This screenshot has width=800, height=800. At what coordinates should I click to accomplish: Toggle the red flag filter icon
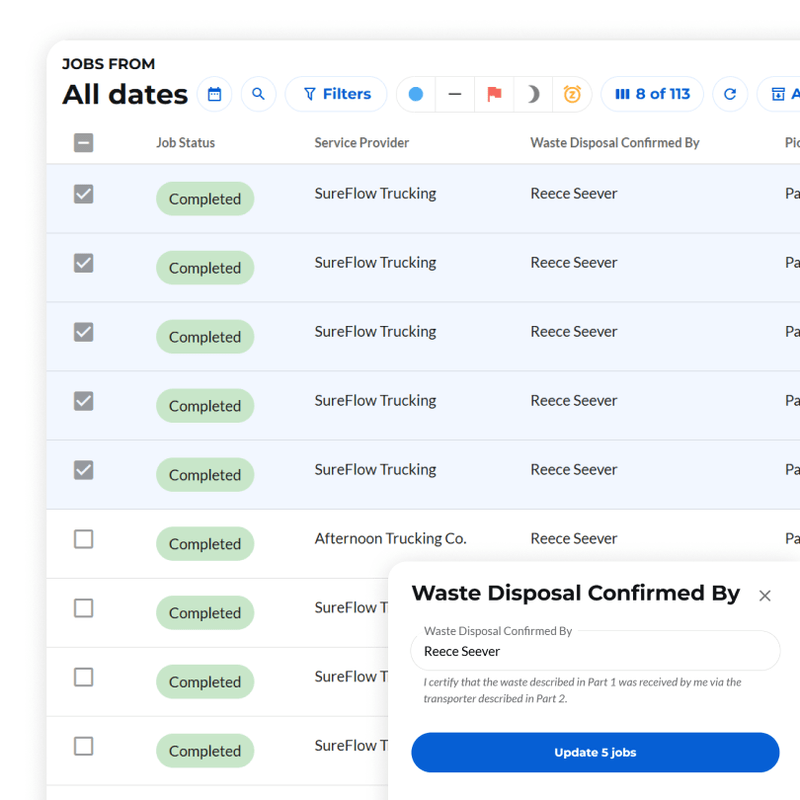coord(494,94)
